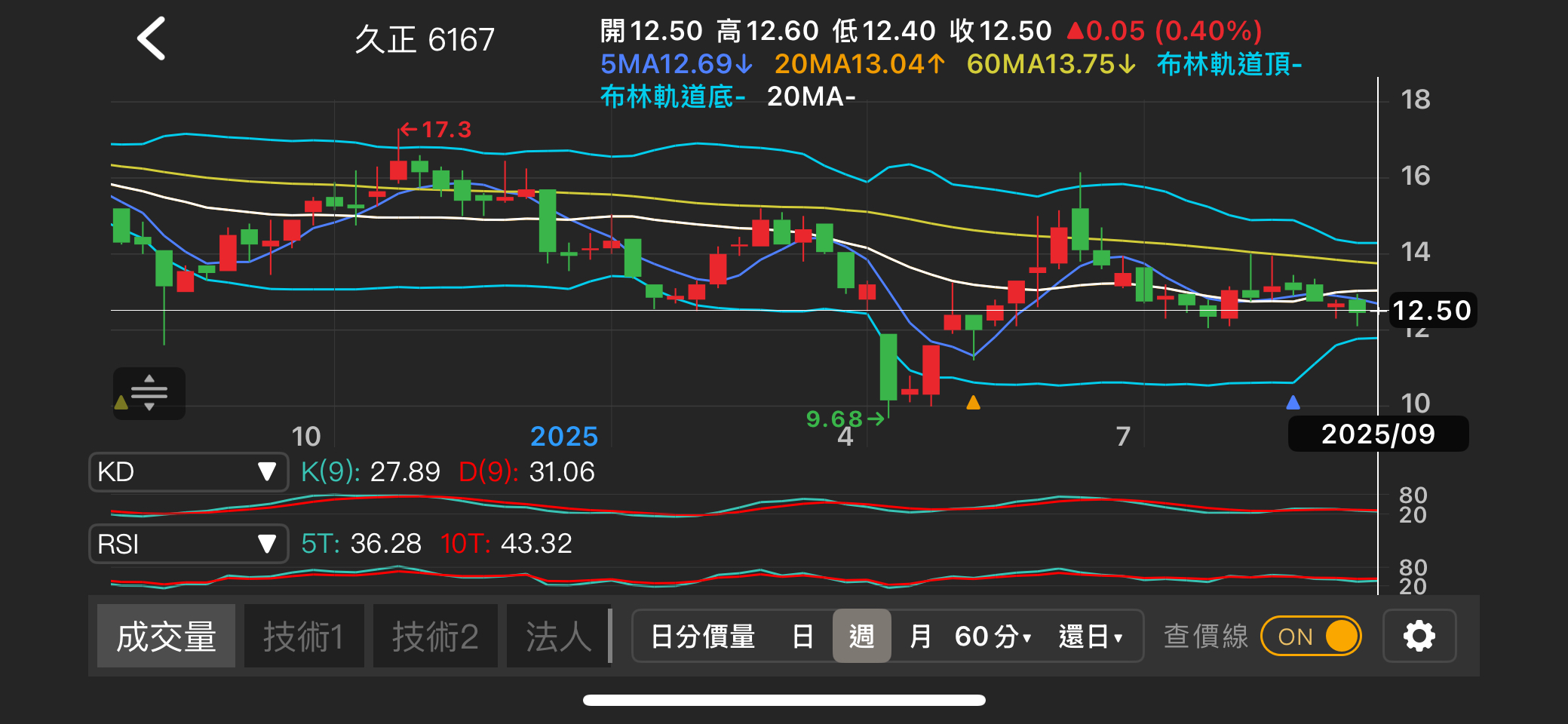Tap the 2025/09 date tag
1568x724 pixels.
click(x=1378, y=434)
